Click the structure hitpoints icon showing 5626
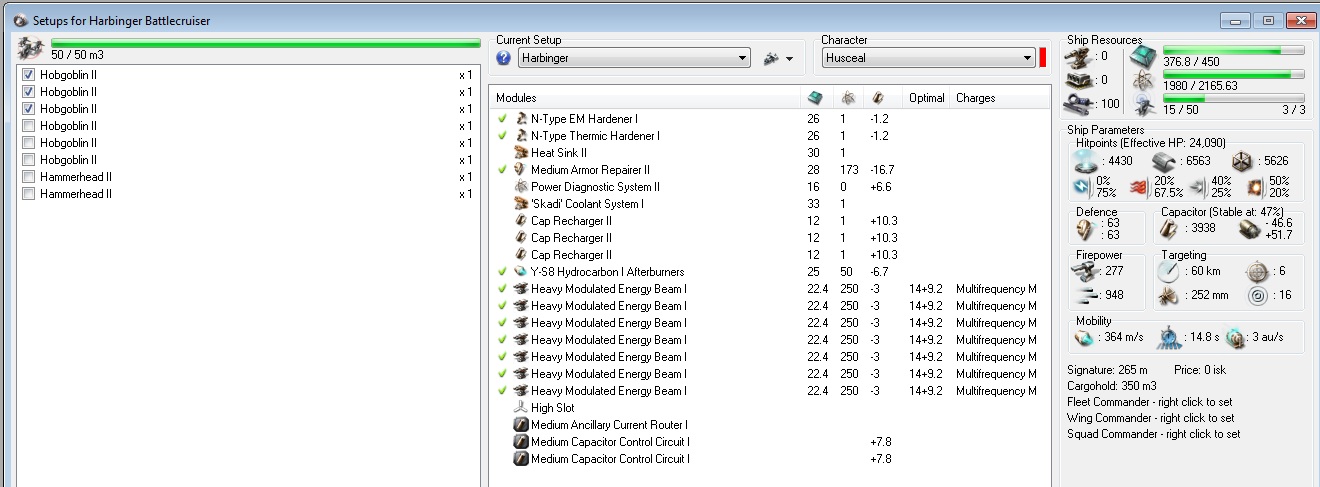 [x=1240, y=160]
